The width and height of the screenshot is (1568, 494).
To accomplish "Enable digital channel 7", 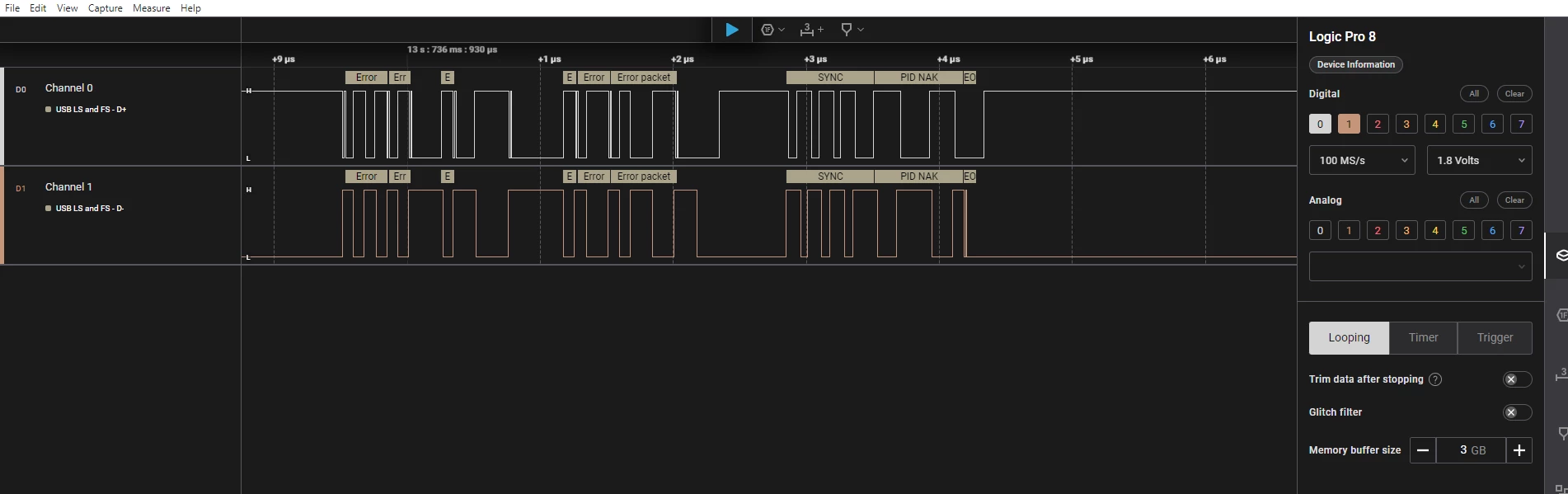I will (x=1522, y=125).
